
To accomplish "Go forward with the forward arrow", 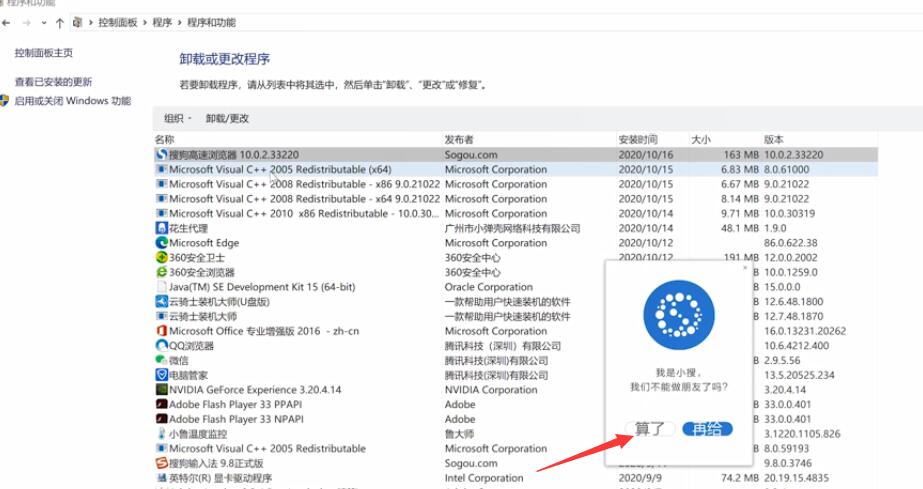I will point(26,23).
